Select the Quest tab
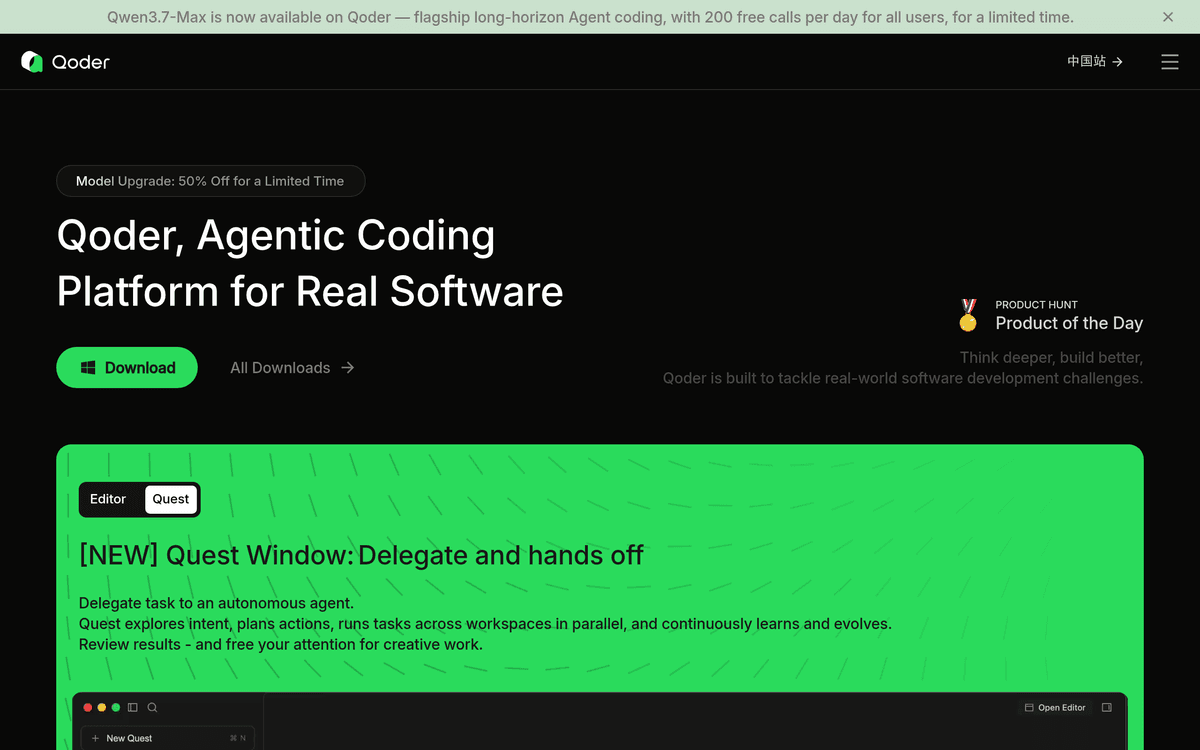The height and width of the screenshot is (750, 1200). click(171, 499)
